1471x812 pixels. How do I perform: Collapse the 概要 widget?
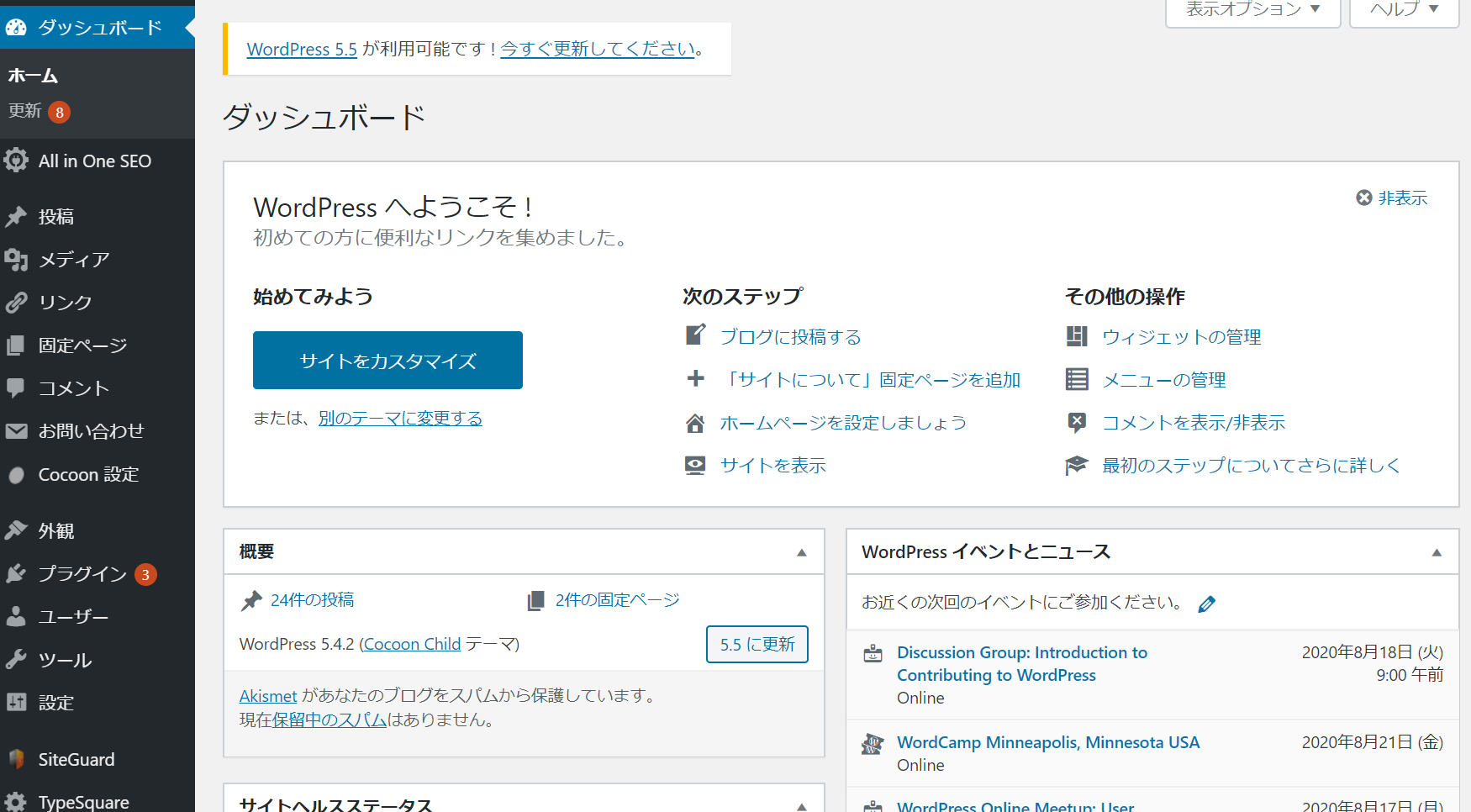click(x=801, y=552)
